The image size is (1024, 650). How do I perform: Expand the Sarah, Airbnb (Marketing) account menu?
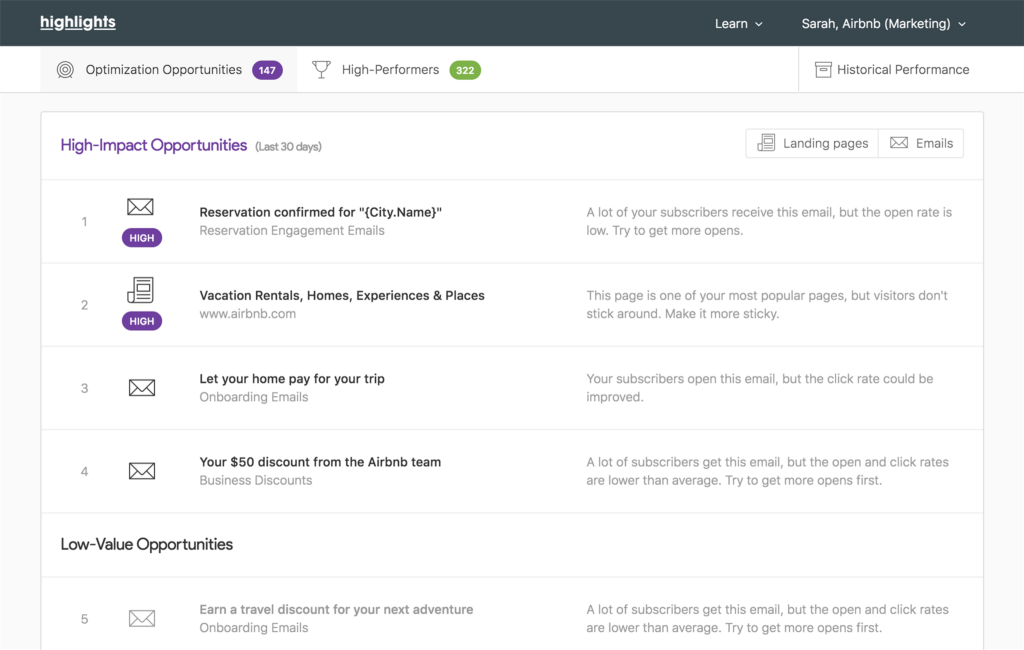pyautogui.click(x=883, y=24)
